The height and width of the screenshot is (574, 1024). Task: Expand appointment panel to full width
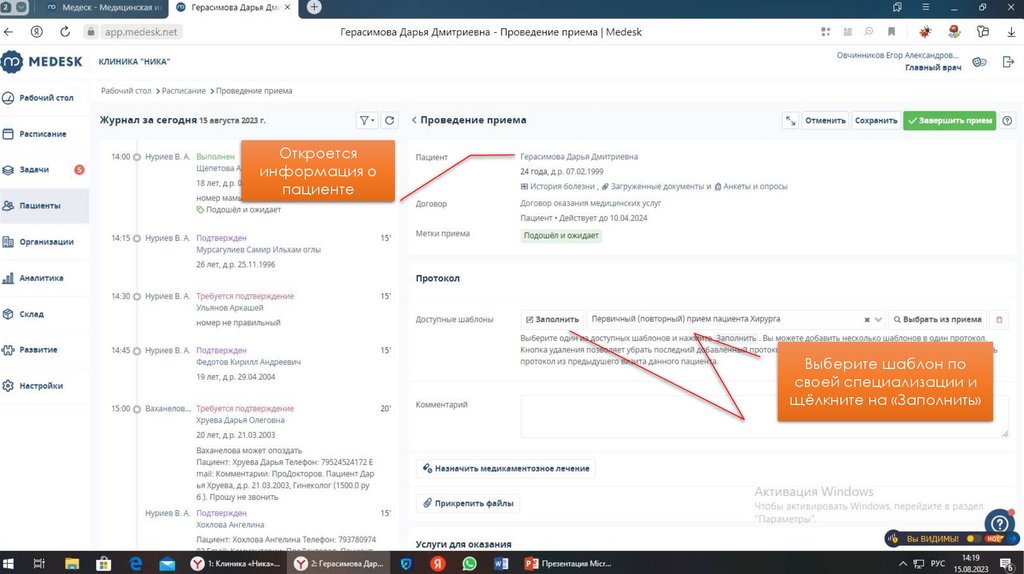coord(790,120)
